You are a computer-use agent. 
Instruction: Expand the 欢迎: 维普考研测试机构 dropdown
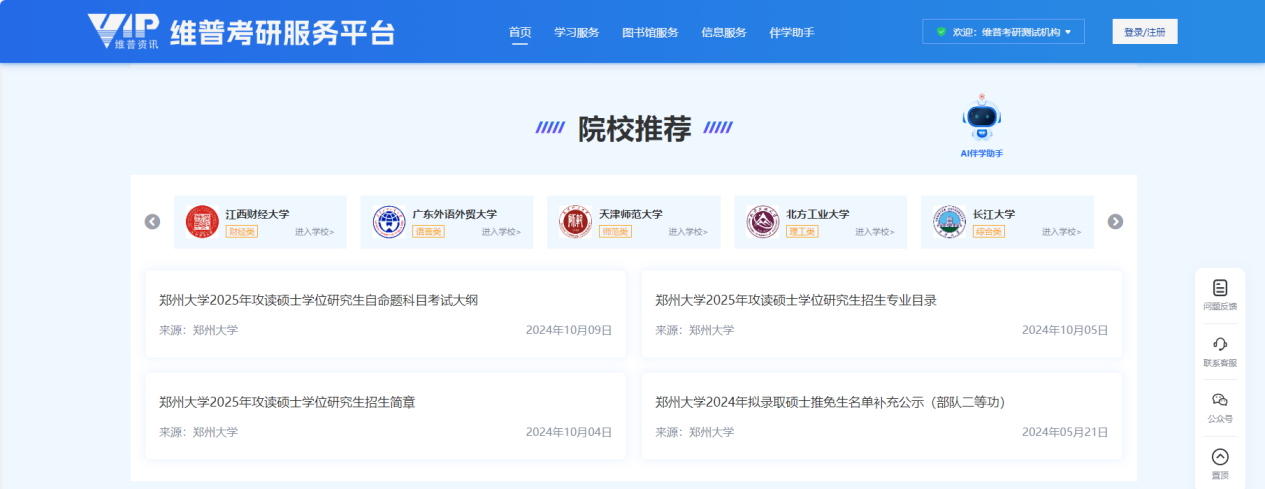[x=1002, y=32]
